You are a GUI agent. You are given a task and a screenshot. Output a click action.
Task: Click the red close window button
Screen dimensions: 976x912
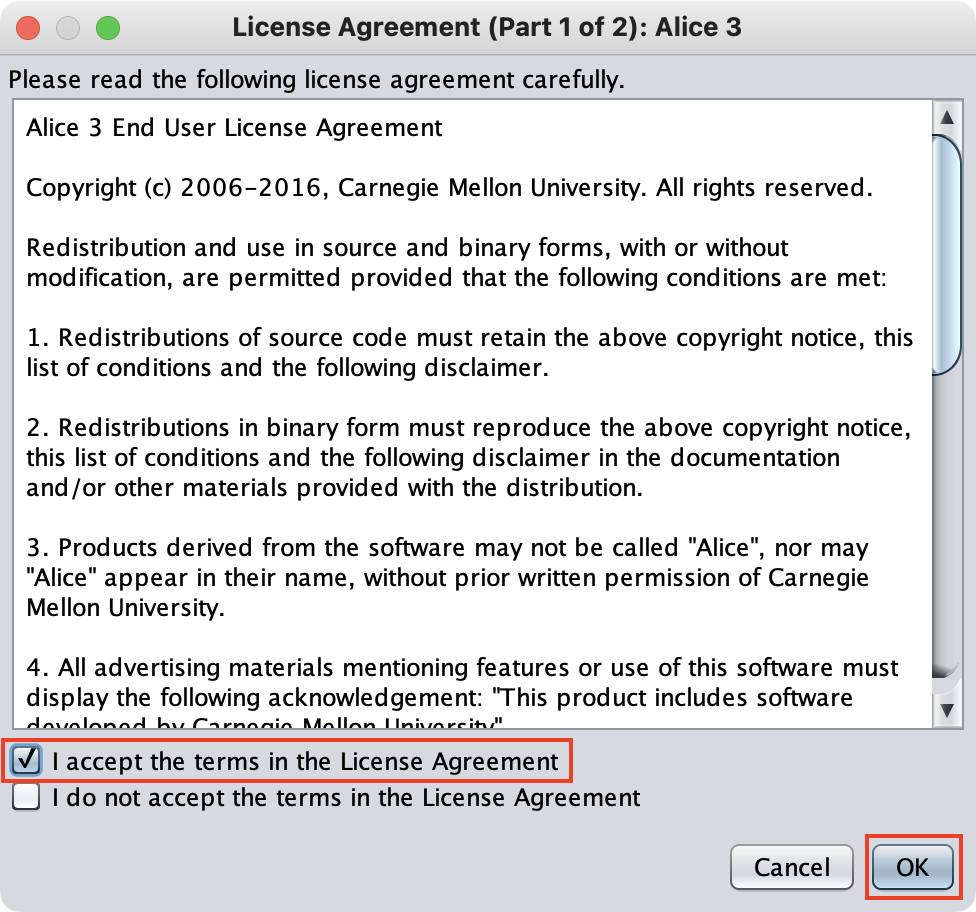[x=27, y=27]
